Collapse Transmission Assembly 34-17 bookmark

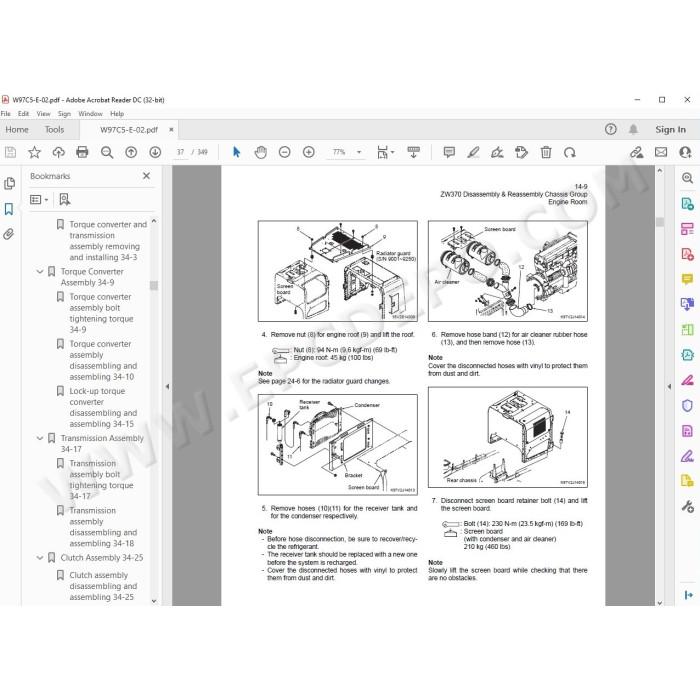pyautogui.click(x=40, y=438)
